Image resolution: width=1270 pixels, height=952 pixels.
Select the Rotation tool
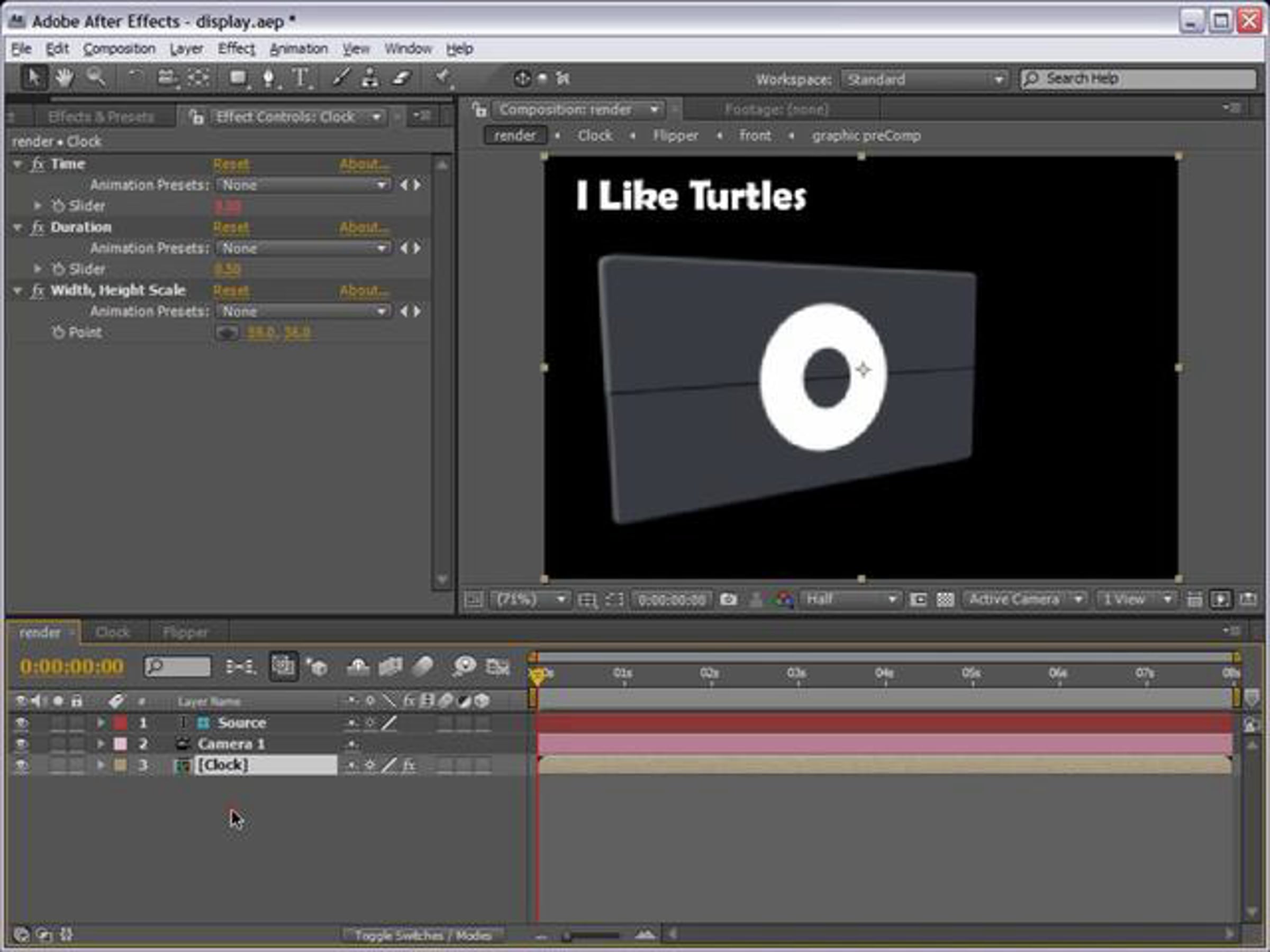coord(135,77)
